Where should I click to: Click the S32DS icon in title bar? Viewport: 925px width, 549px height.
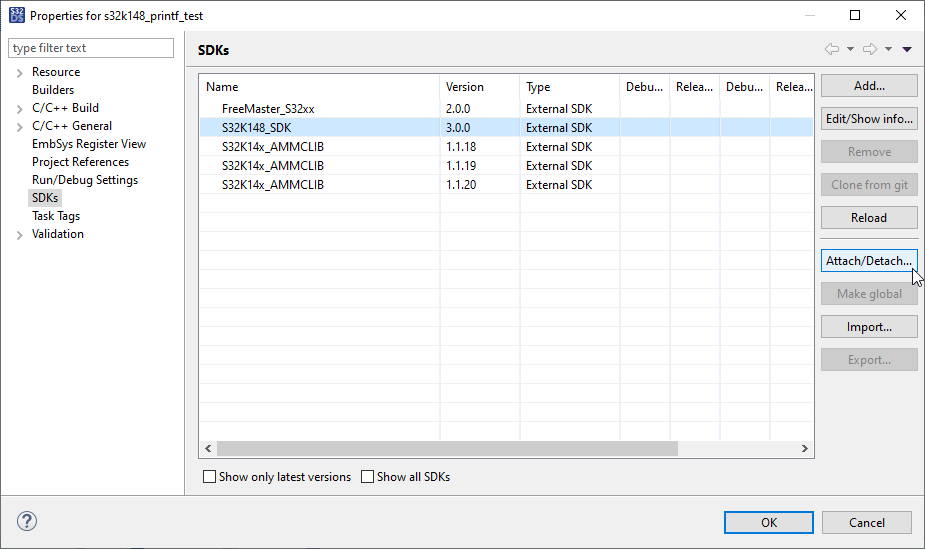tap(17, 15)
